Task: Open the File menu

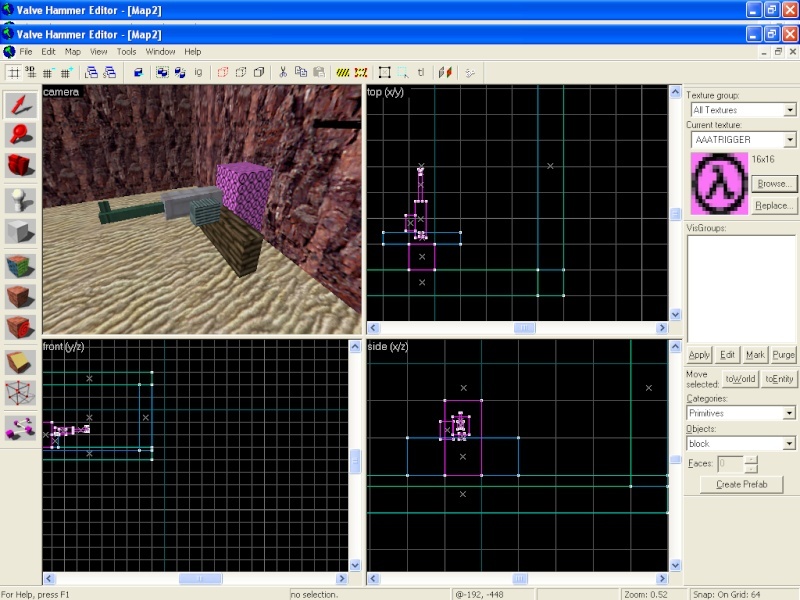Action: click(x=26, y=52)
